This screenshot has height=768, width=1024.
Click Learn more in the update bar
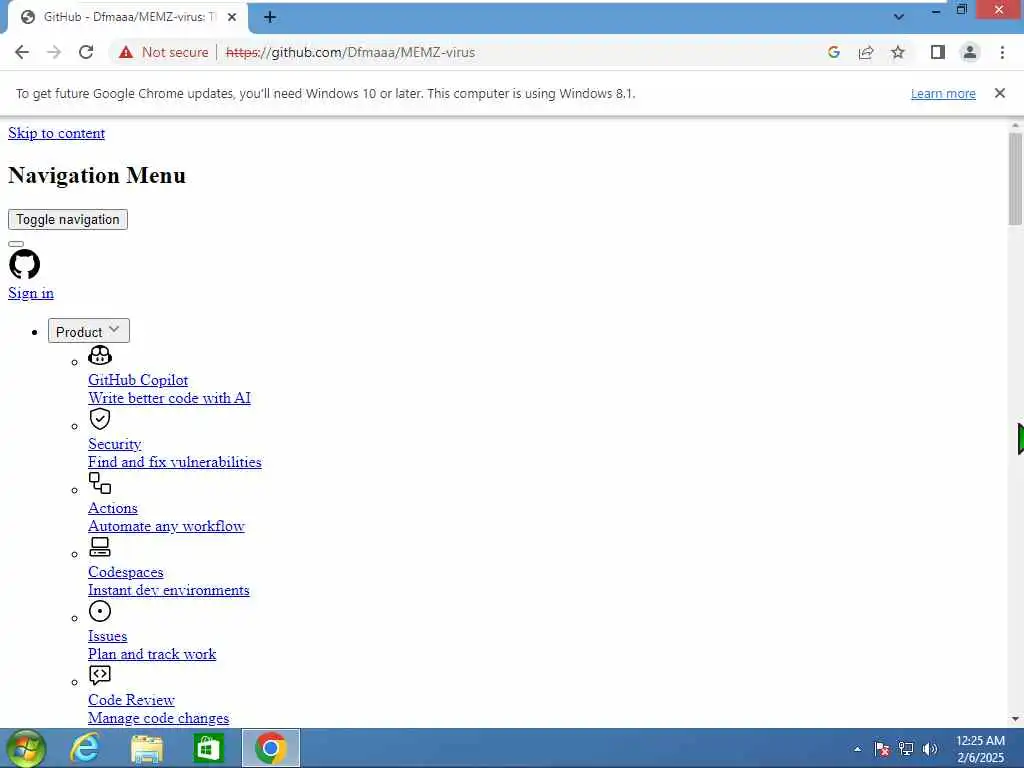pos(943,93)
